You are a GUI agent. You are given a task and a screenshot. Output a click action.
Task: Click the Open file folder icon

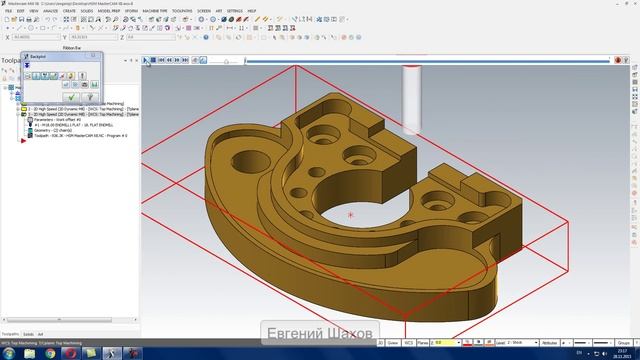pos(14,19)
